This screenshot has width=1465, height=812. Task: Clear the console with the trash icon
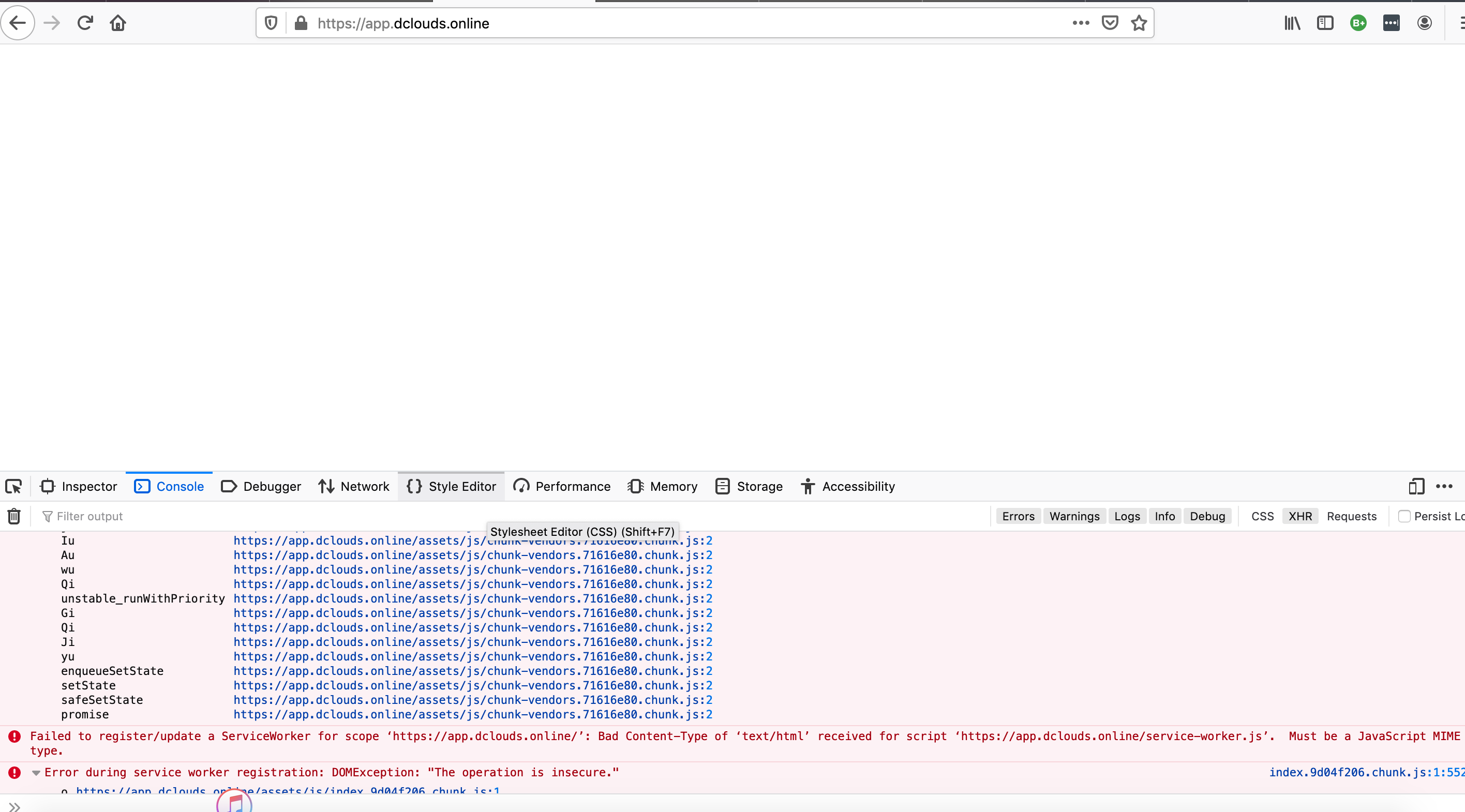coord(14,516)
